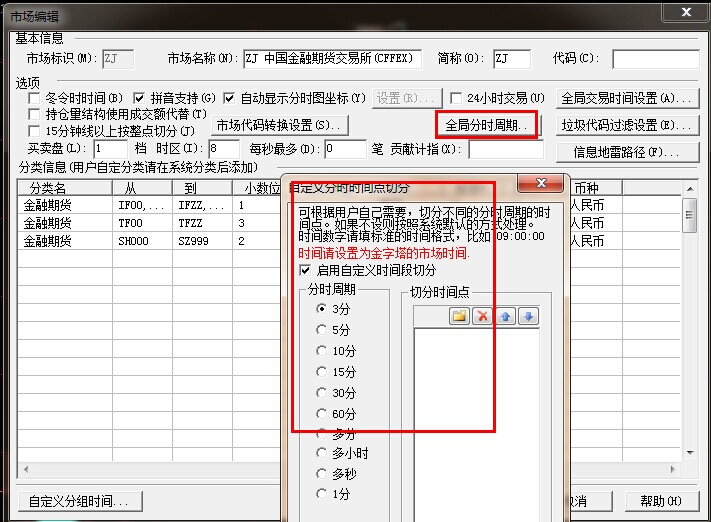This screenshot has height=522, width=711.
Task: Click the move down arrow icon
Action: (x=527, y=316)
